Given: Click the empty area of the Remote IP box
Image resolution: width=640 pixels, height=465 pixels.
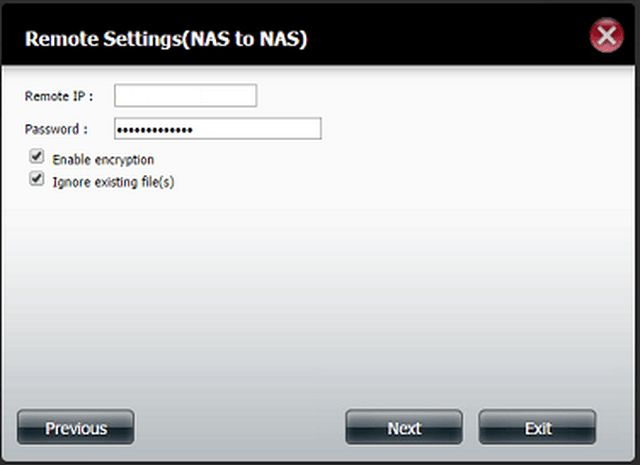Looking at the screenshot, I should [185, 96].
